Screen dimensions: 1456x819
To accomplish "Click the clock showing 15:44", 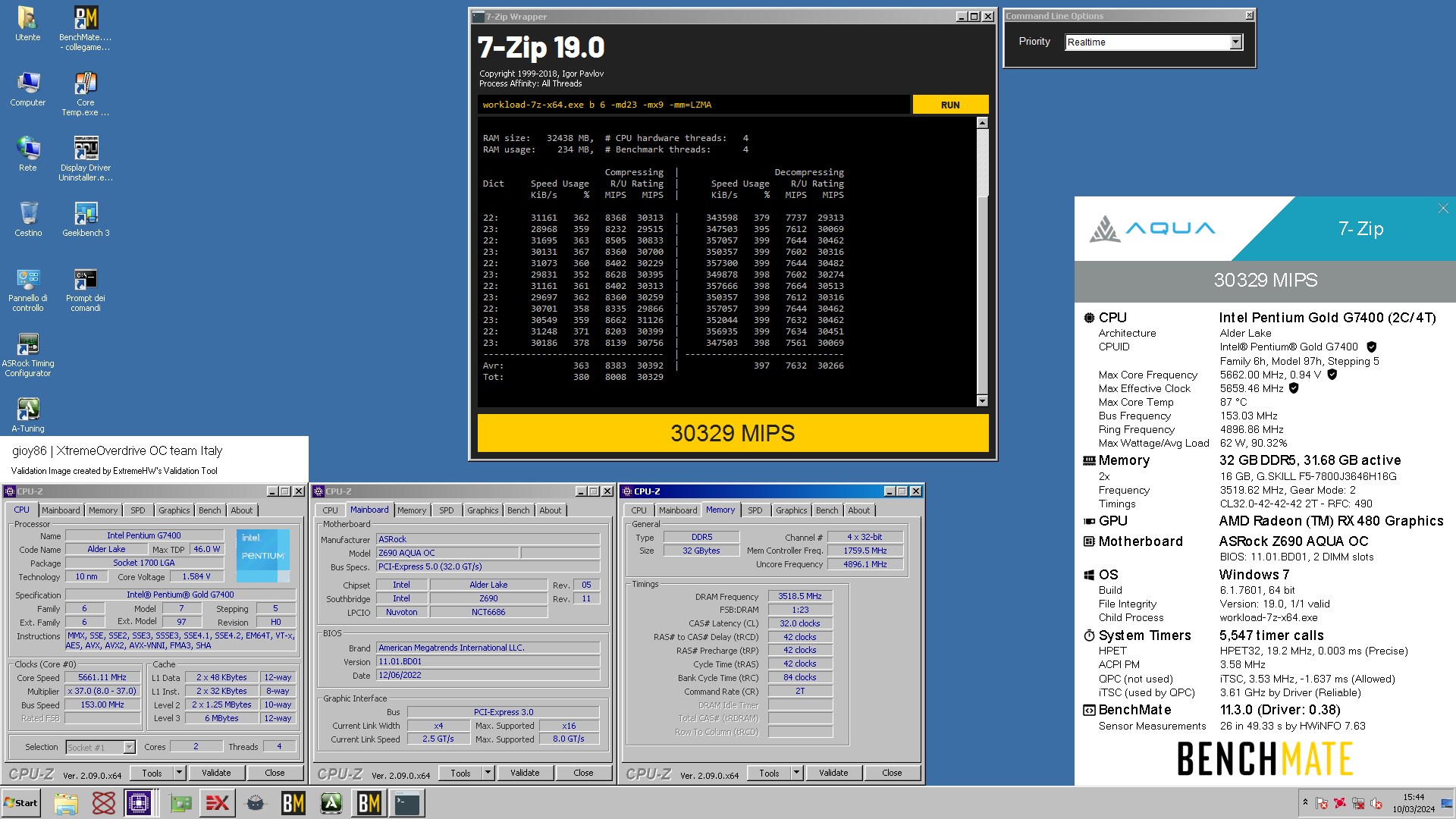I will pos(1414,803).
